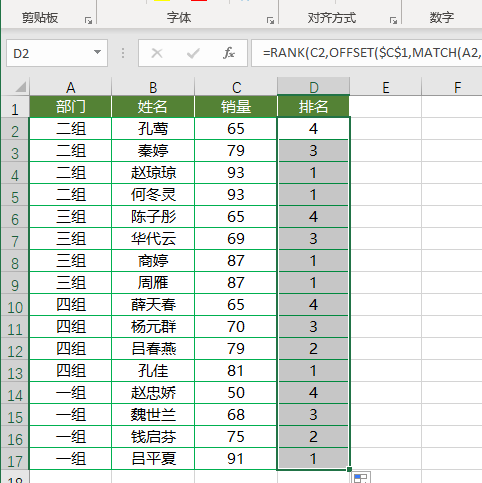Select the cell containing 赵忠娇
Image resolution: width=482 pixels, height=483 pixels.
tap(153, 393)
